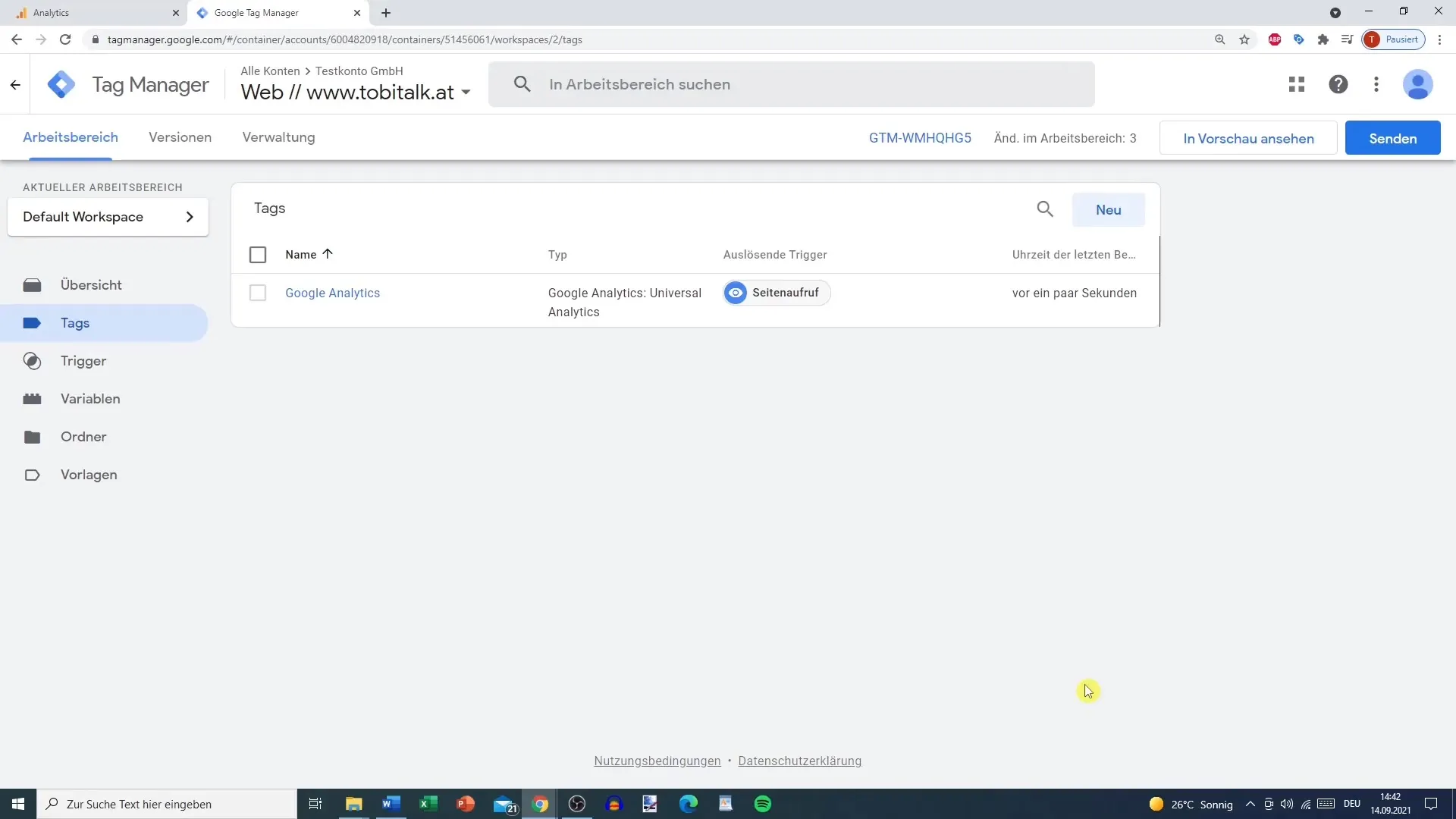Click the Ordner sidebar icon
Screen dimensions: 1456x819
click(32, 436)
